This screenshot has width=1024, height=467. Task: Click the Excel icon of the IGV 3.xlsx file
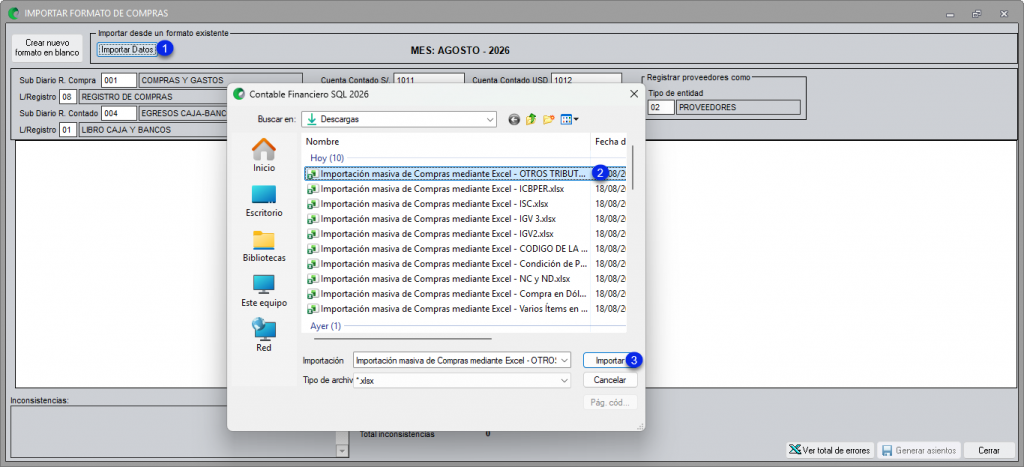(x=313, y=219)
